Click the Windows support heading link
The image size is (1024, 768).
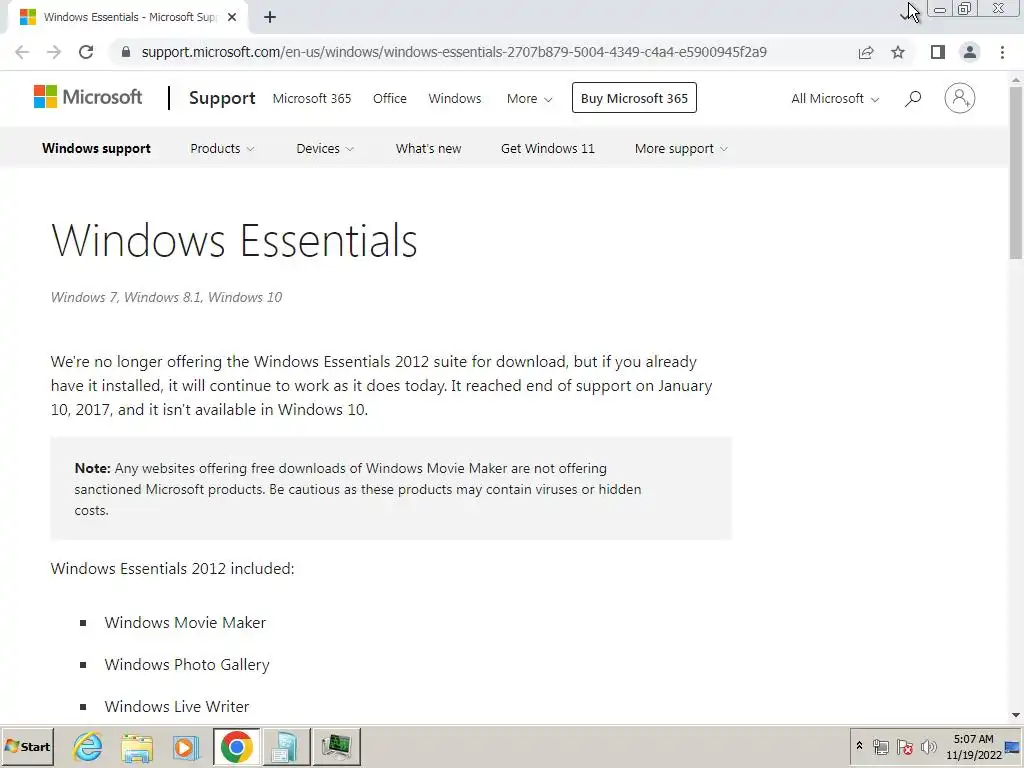click(96, 148)
